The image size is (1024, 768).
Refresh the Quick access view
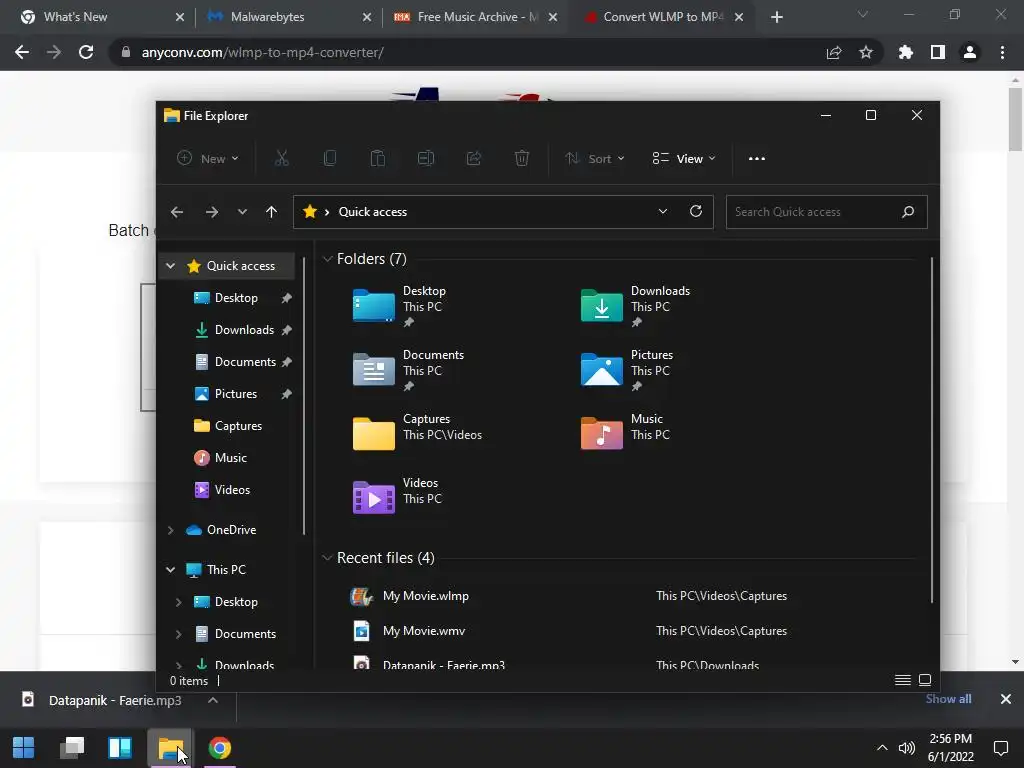click(696, 212)
